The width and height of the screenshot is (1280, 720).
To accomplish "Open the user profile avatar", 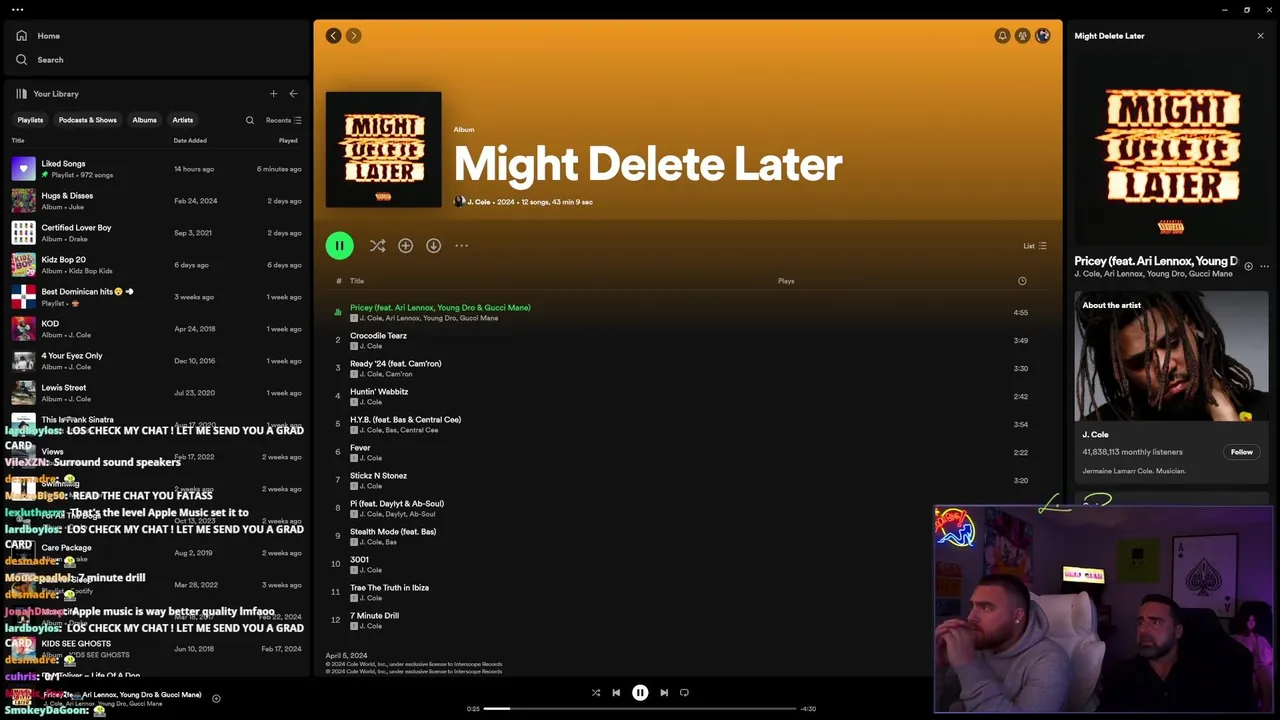I will tap(1043, 36).
